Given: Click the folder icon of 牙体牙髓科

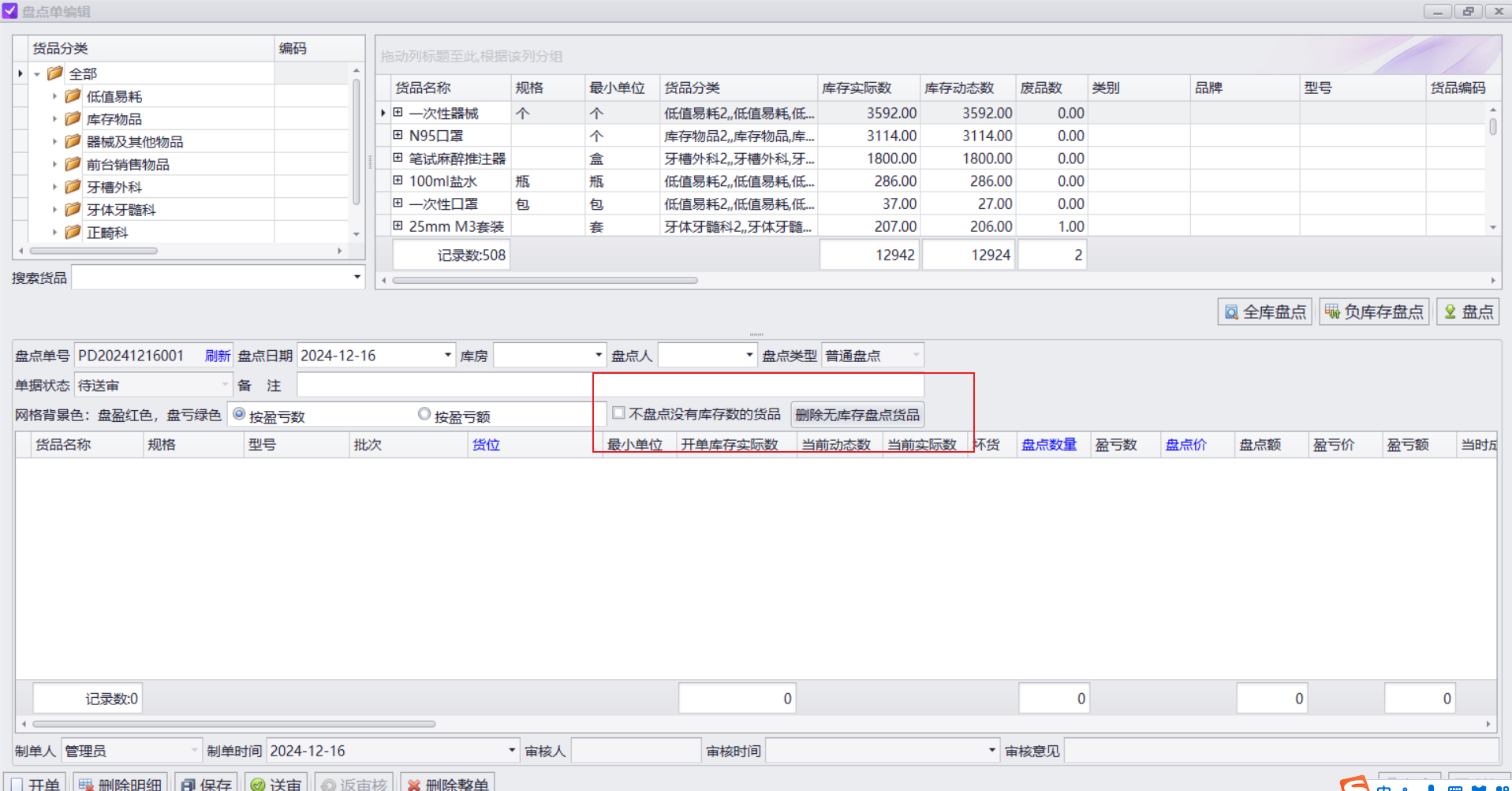Looking at the screenshot, I should tap(73, 210).
